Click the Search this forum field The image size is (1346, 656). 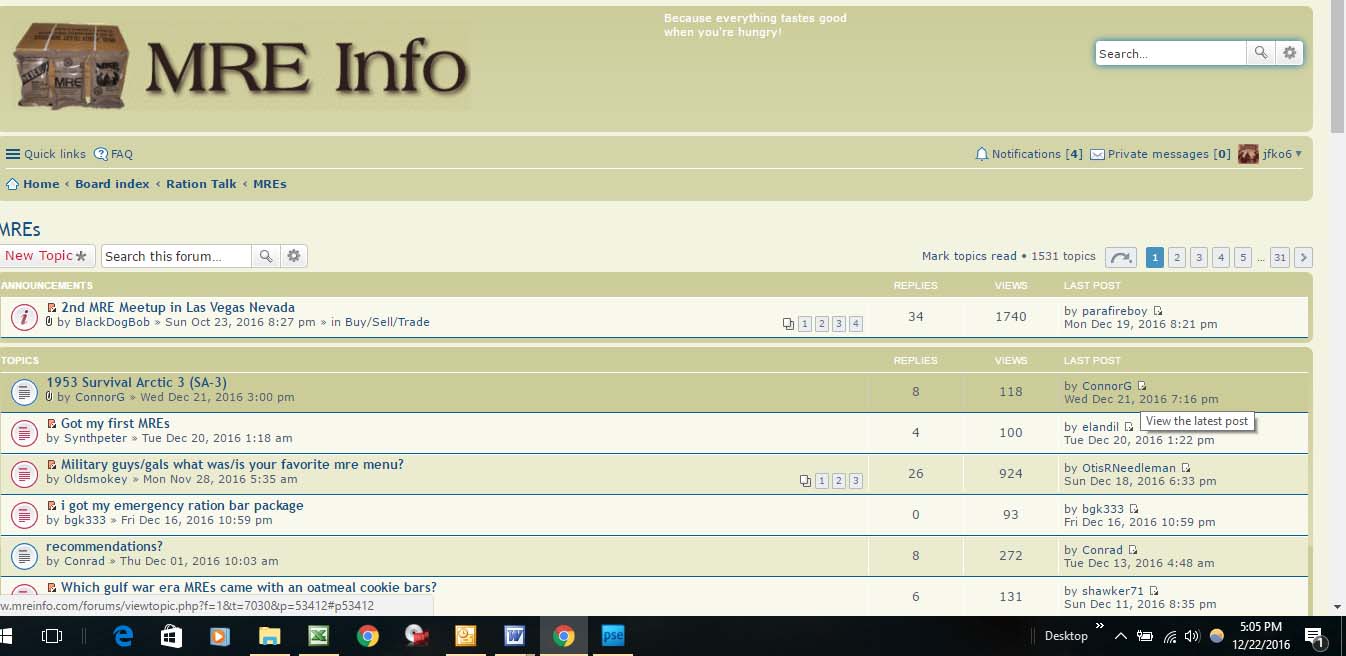[175, 256]
